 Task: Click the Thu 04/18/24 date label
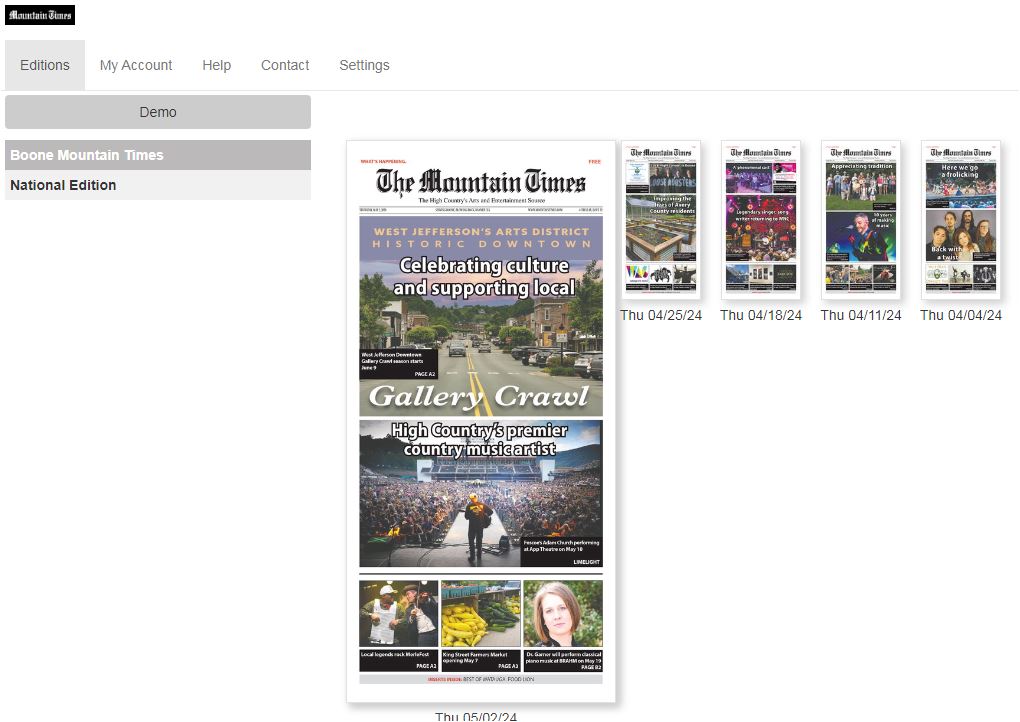pos(761,315)
